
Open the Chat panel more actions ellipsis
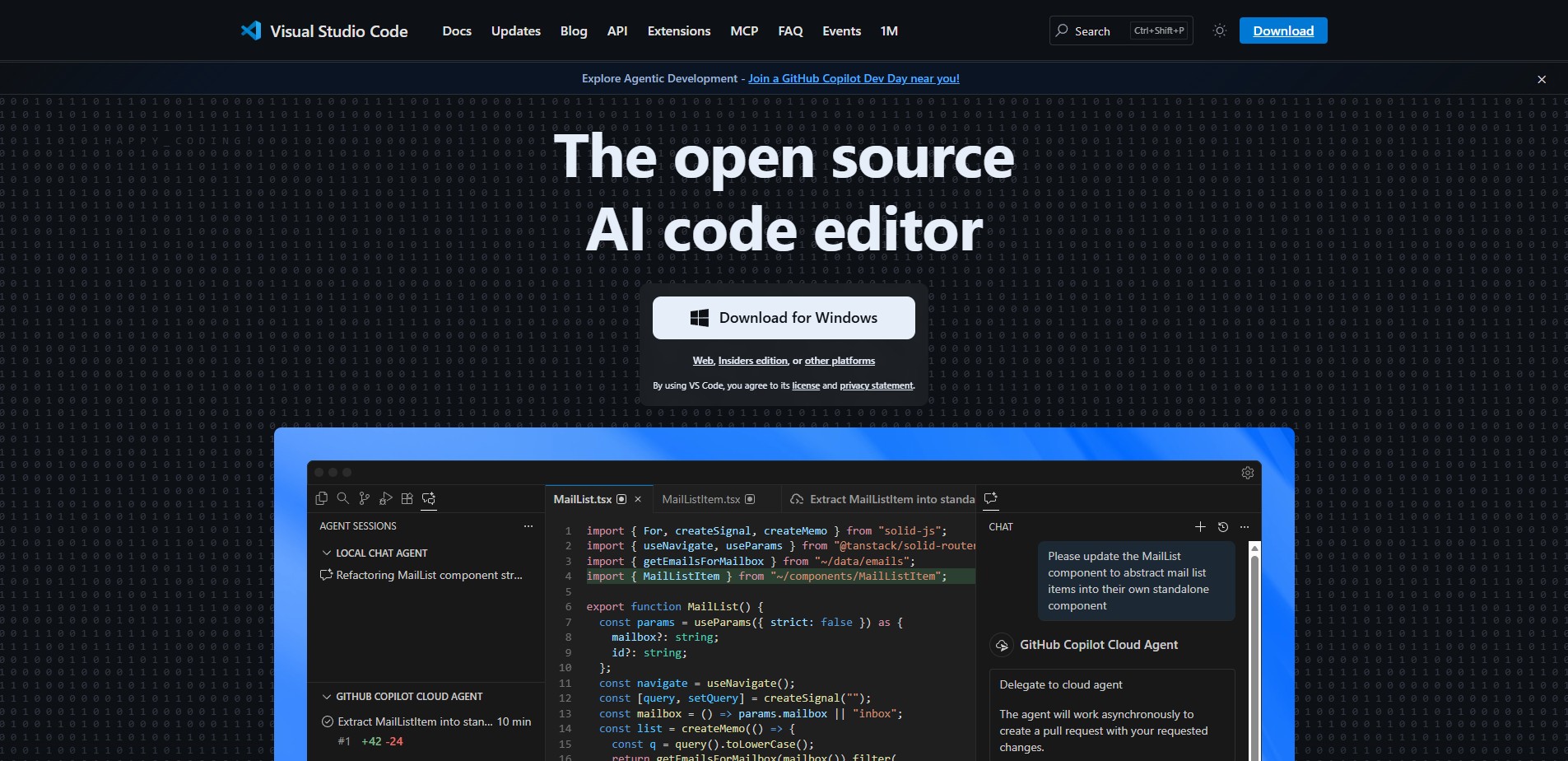(1245, 527)
